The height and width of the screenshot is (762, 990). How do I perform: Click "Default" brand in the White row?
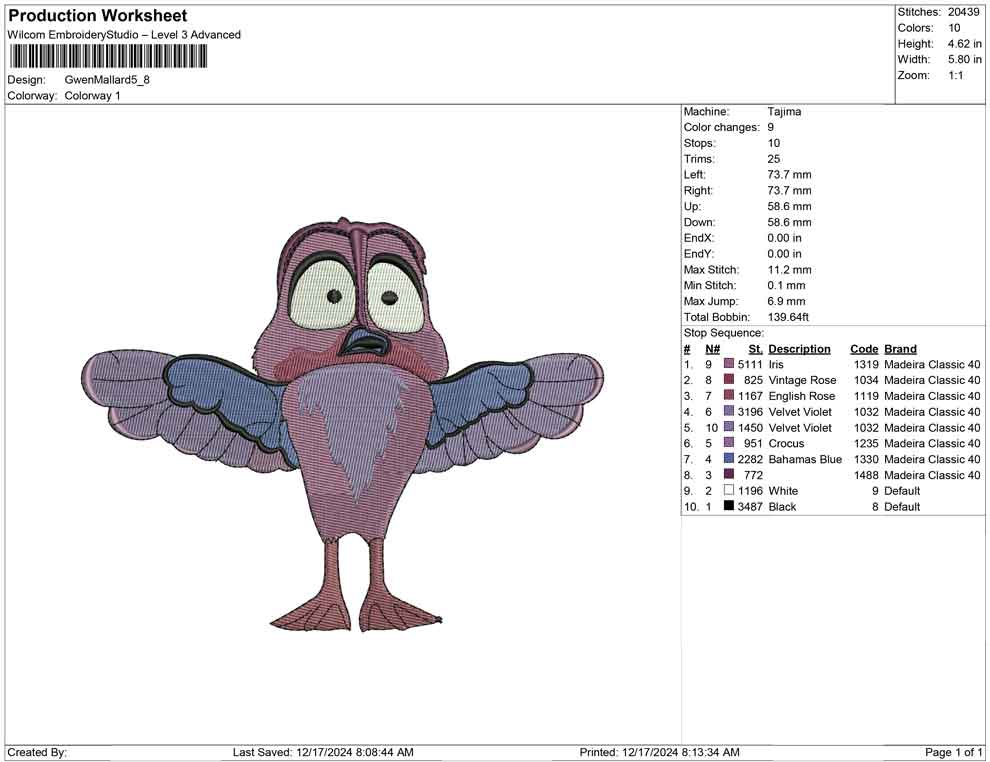tap(902, 491)
